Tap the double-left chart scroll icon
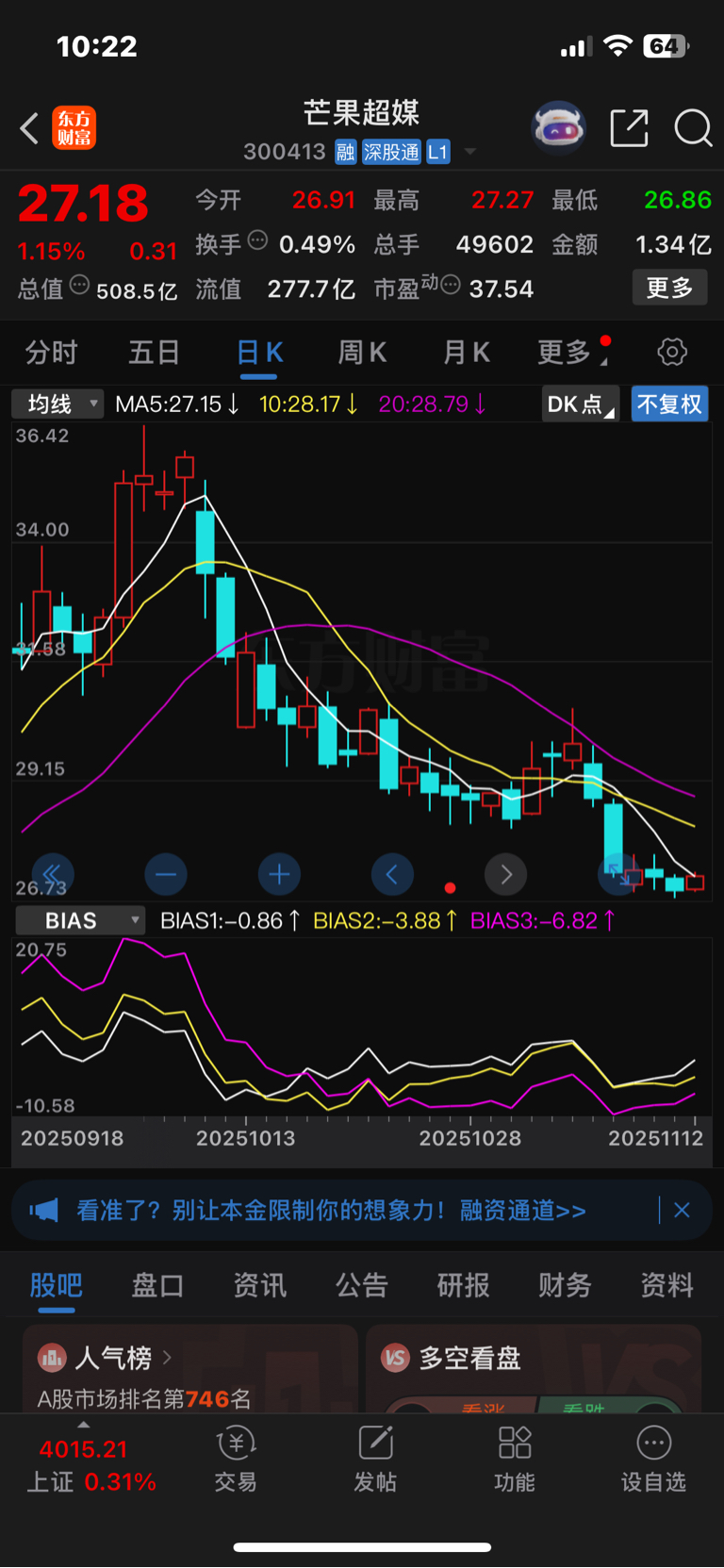 [x=53, y=874]
